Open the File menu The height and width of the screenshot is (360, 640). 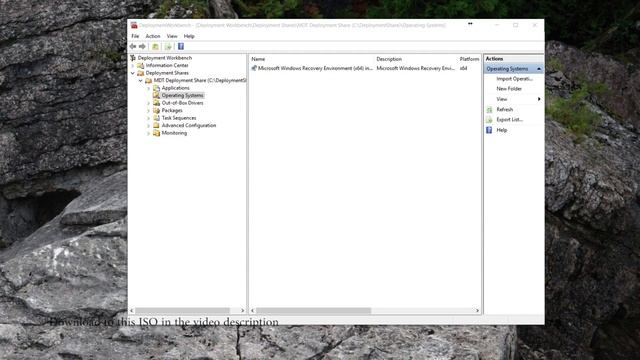135,36
